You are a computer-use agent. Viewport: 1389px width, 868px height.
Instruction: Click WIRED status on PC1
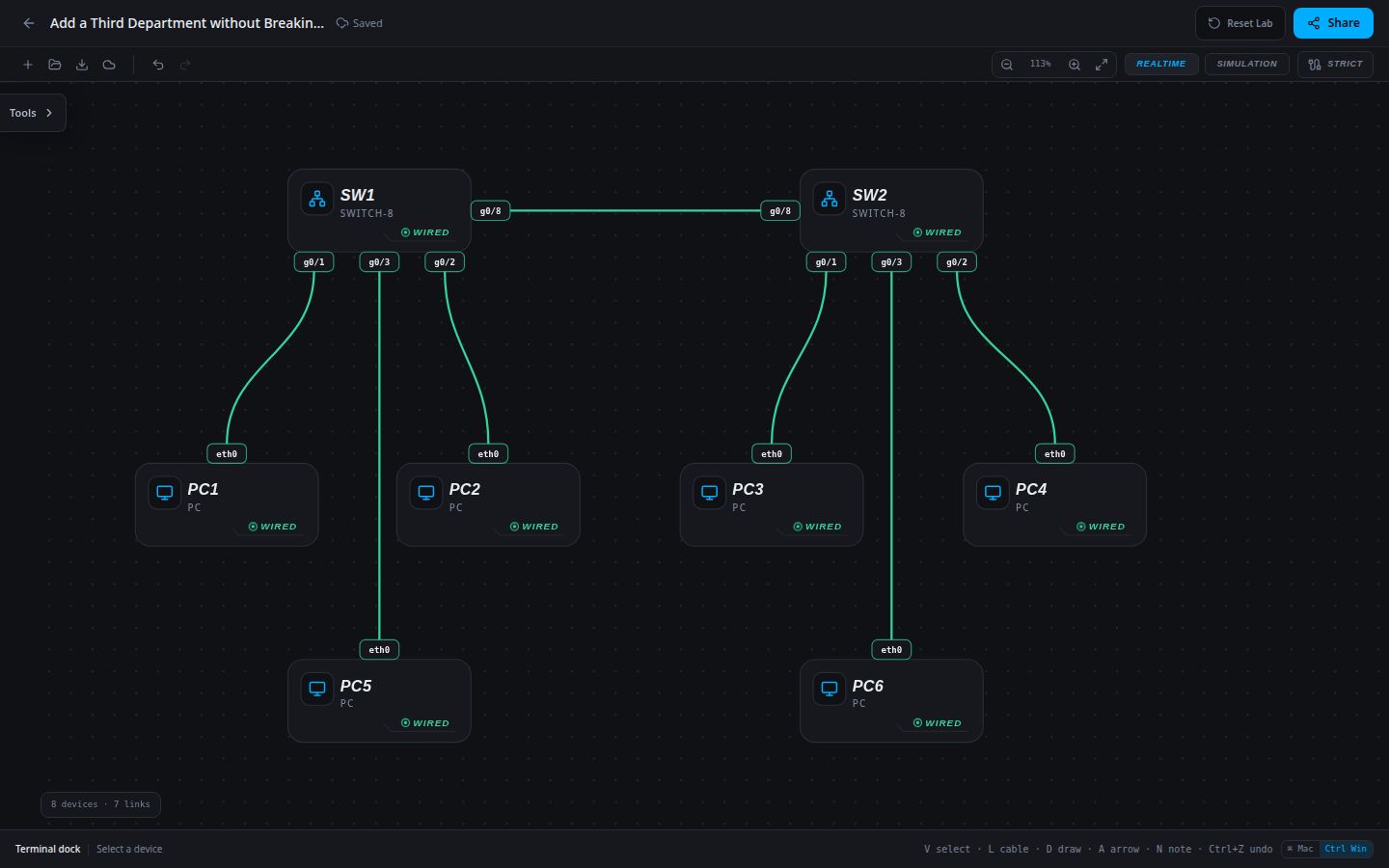[273, 527]
